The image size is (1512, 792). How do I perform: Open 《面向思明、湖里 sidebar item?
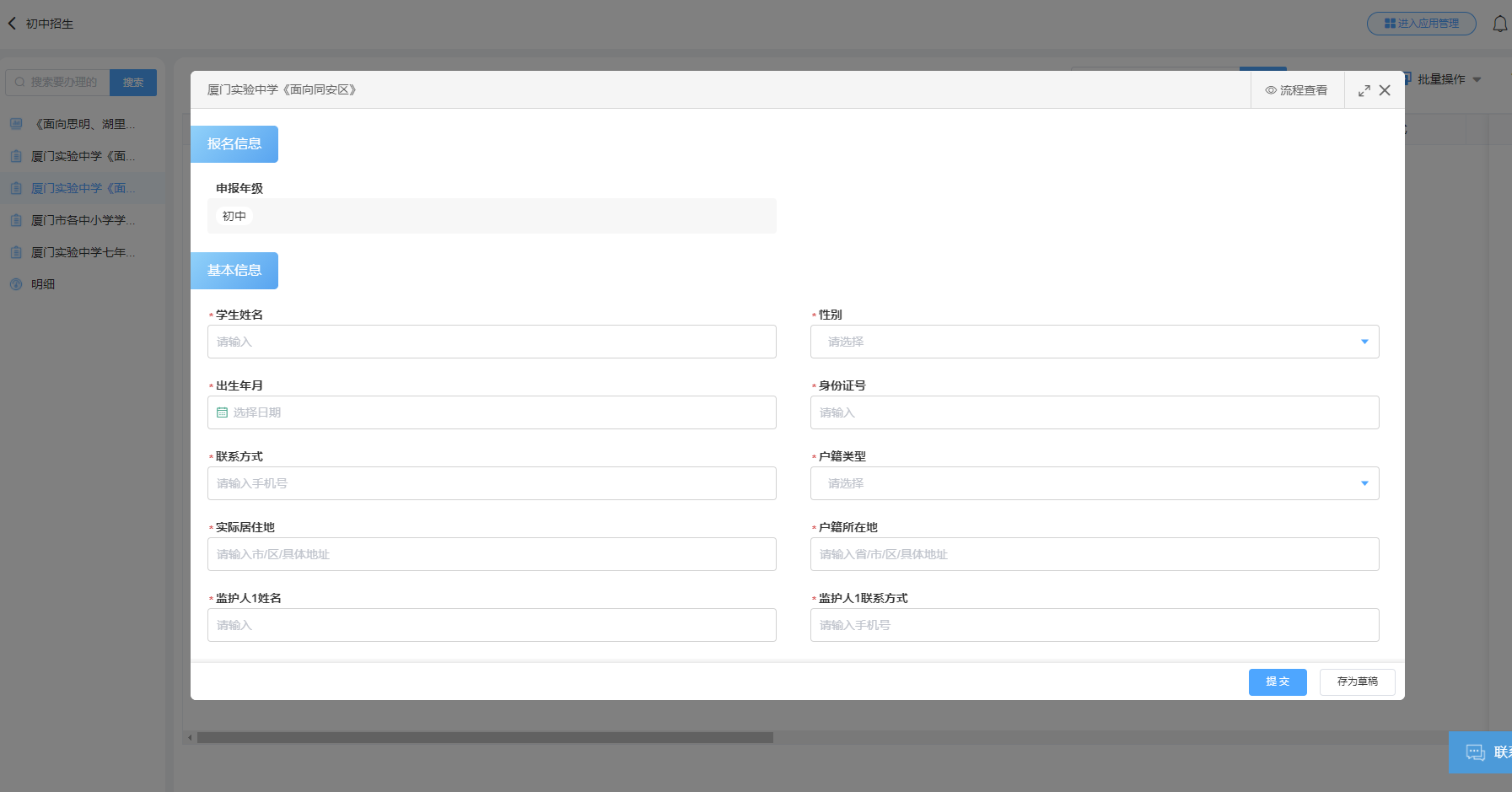[x=82, y=124]
